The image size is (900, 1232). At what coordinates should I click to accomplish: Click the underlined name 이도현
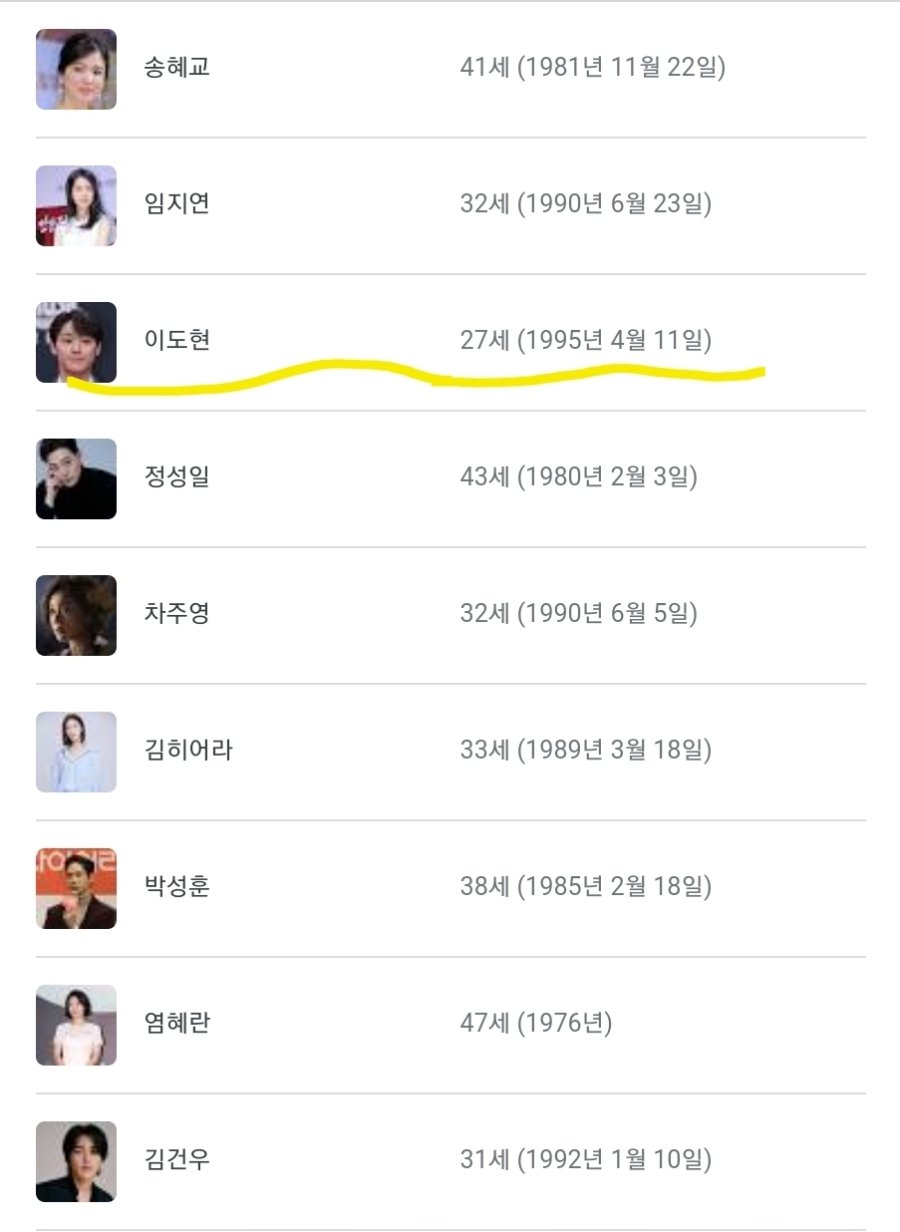[177, 342]
